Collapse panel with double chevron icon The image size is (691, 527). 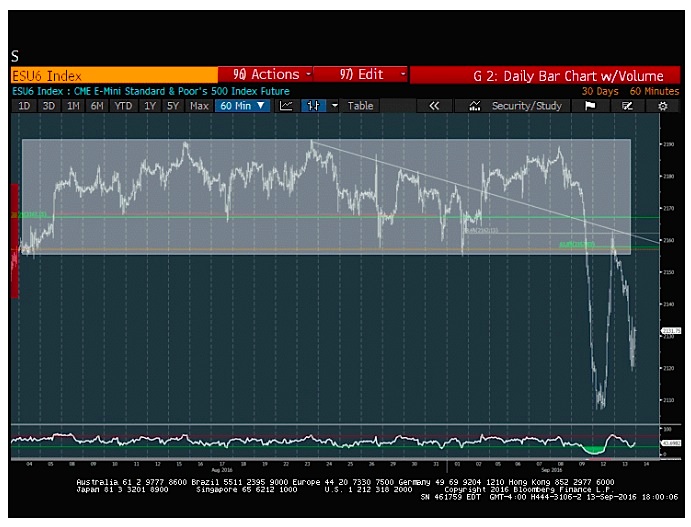[x=434, y=106]
